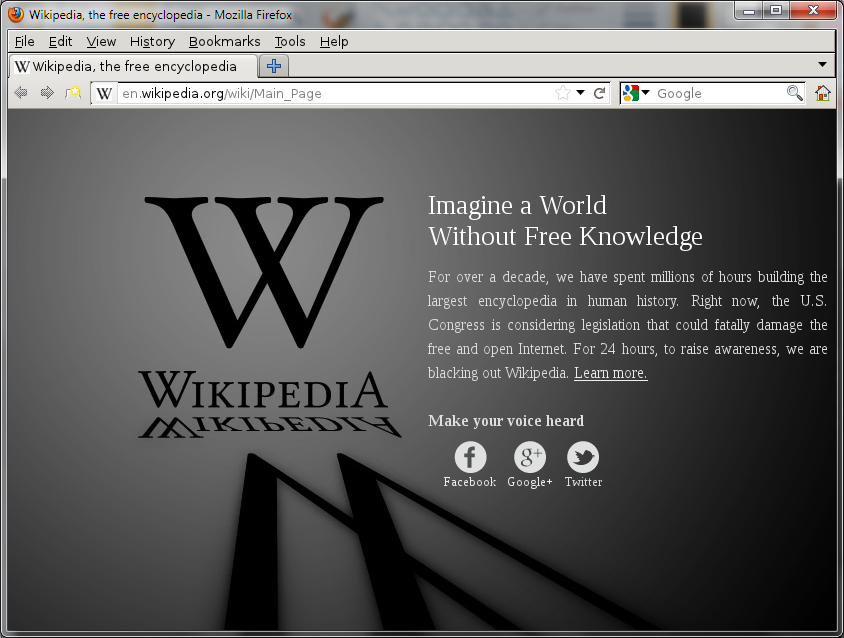Click the 'Imagine a World' headline text

(517, 205)
